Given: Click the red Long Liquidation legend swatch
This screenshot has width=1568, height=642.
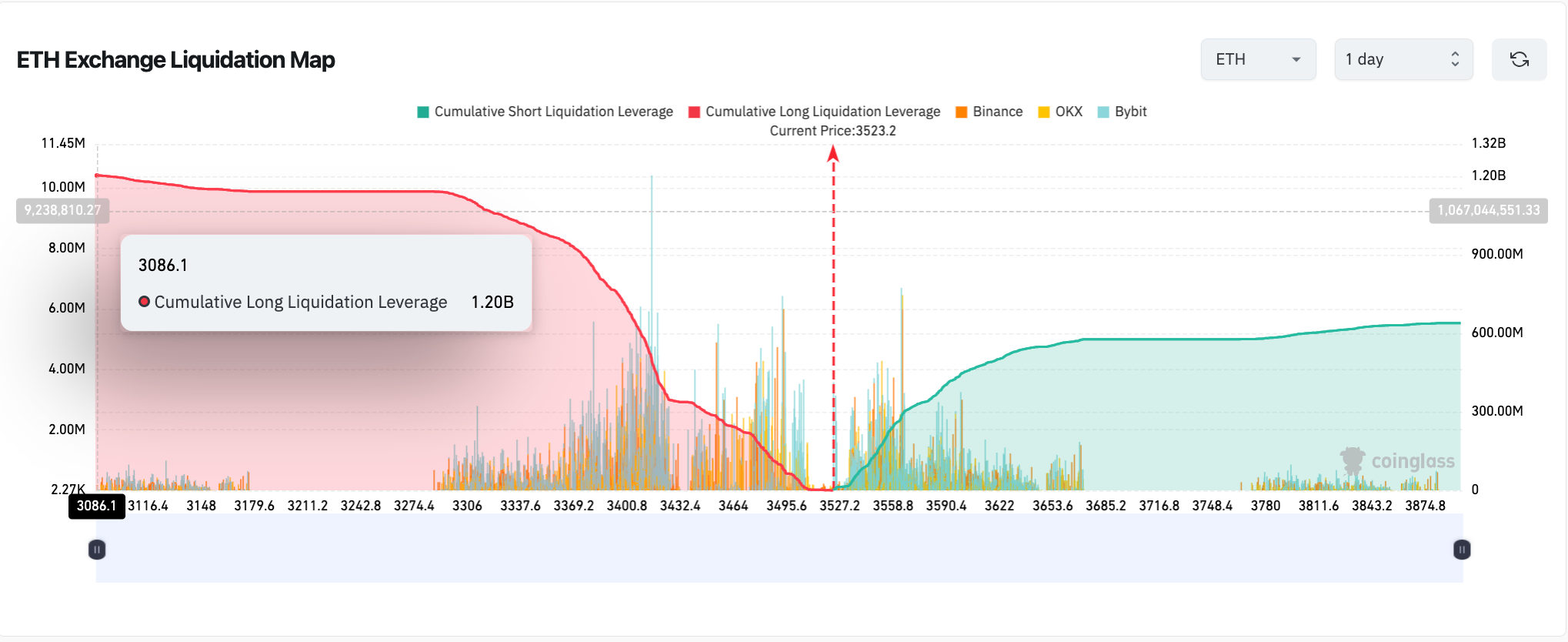Looking at the screenshot, I should pyautogui.click(x=694, y=112).
